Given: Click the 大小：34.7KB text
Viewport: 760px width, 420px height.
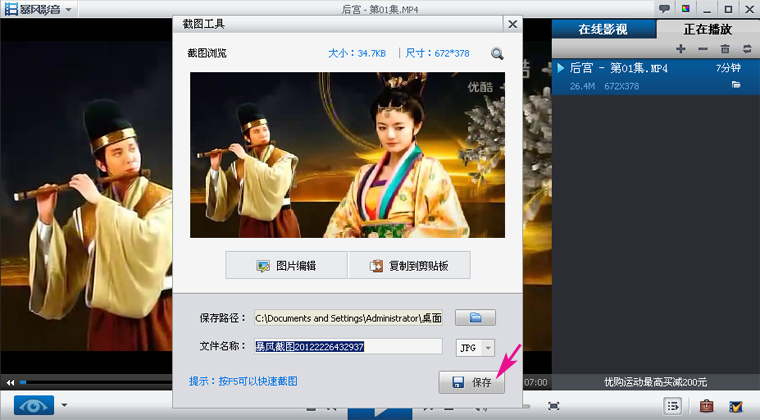Looking at the screenshot, I should pyautogui.click(x=357, y=53).
